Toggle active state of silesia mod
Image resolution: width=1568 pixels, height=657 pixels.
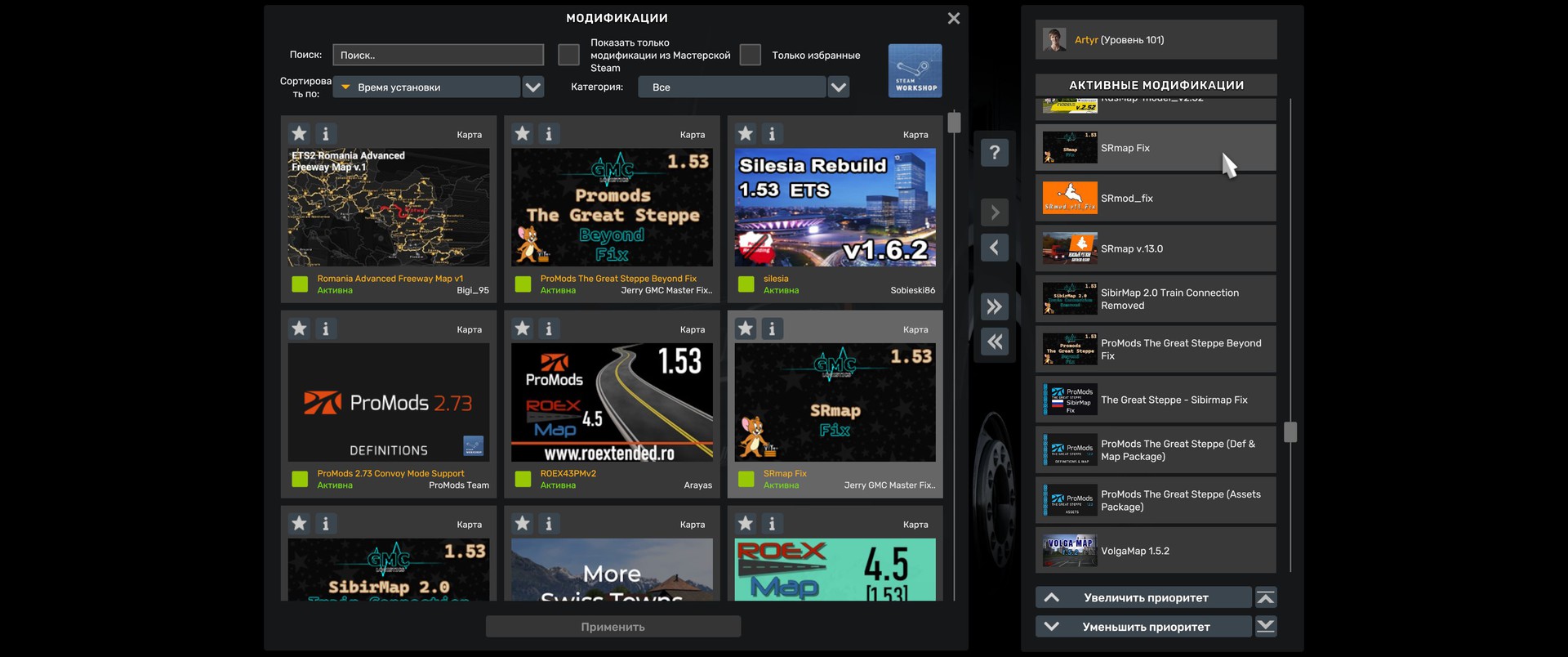click(746, 284)
